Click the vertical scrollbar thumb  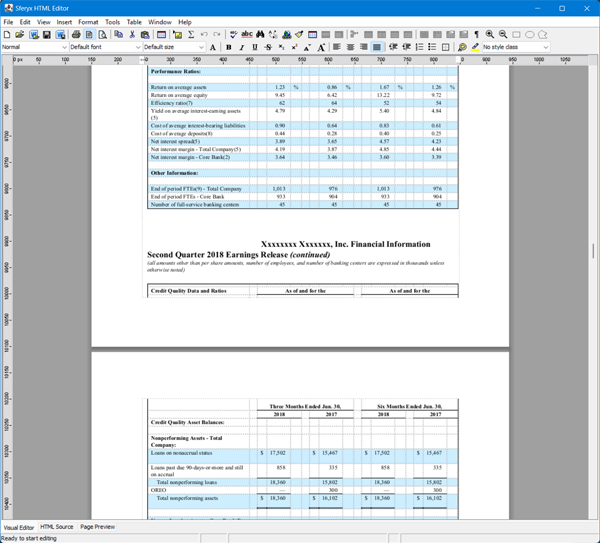coord(594,251)
